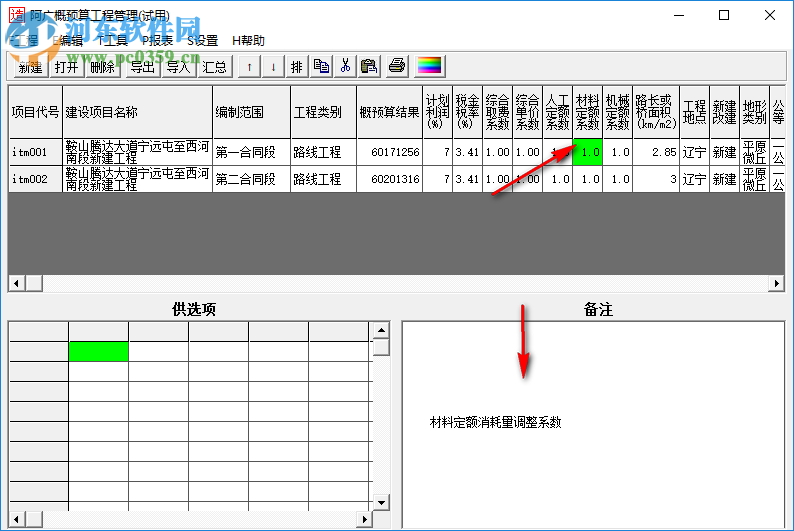Click the 建设项目名称 column header
794x531 pixels.
137,112
